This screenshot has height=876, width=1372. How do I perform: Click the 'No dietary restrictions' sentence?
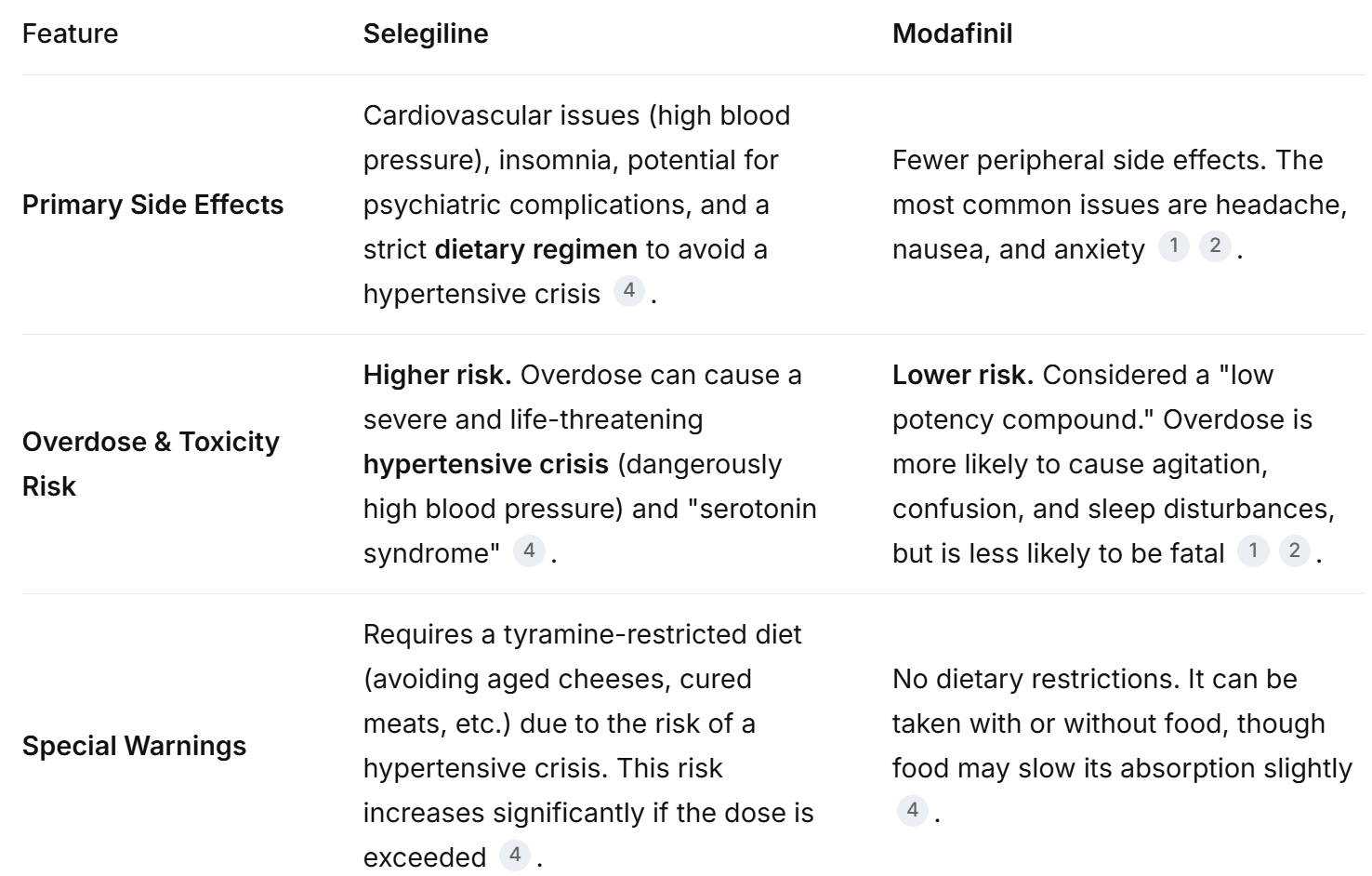click(x=1035, y=679)
